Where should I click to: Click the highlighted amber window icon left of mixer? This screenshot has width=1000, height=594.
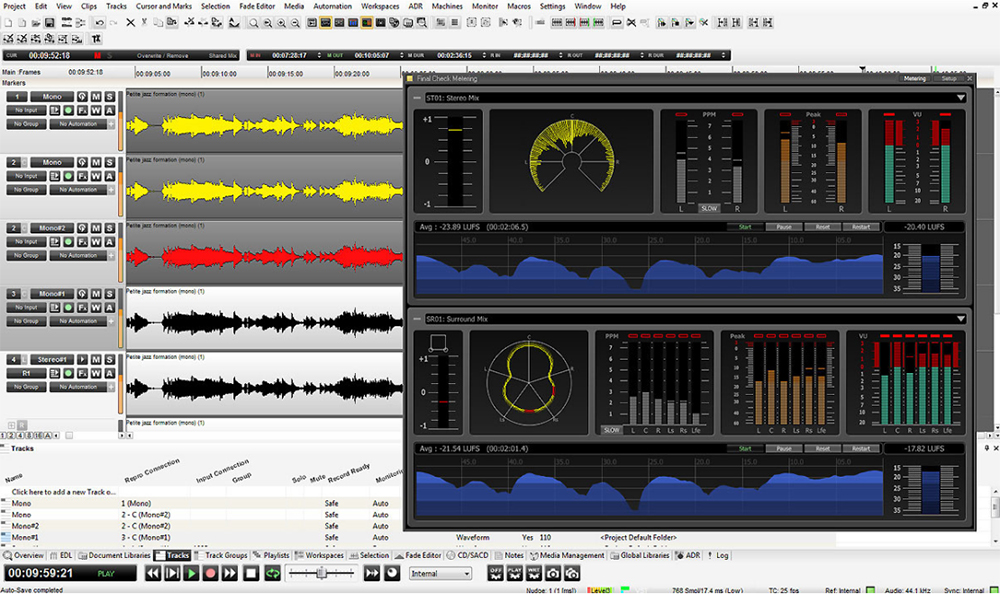click(x=325, y=23)
